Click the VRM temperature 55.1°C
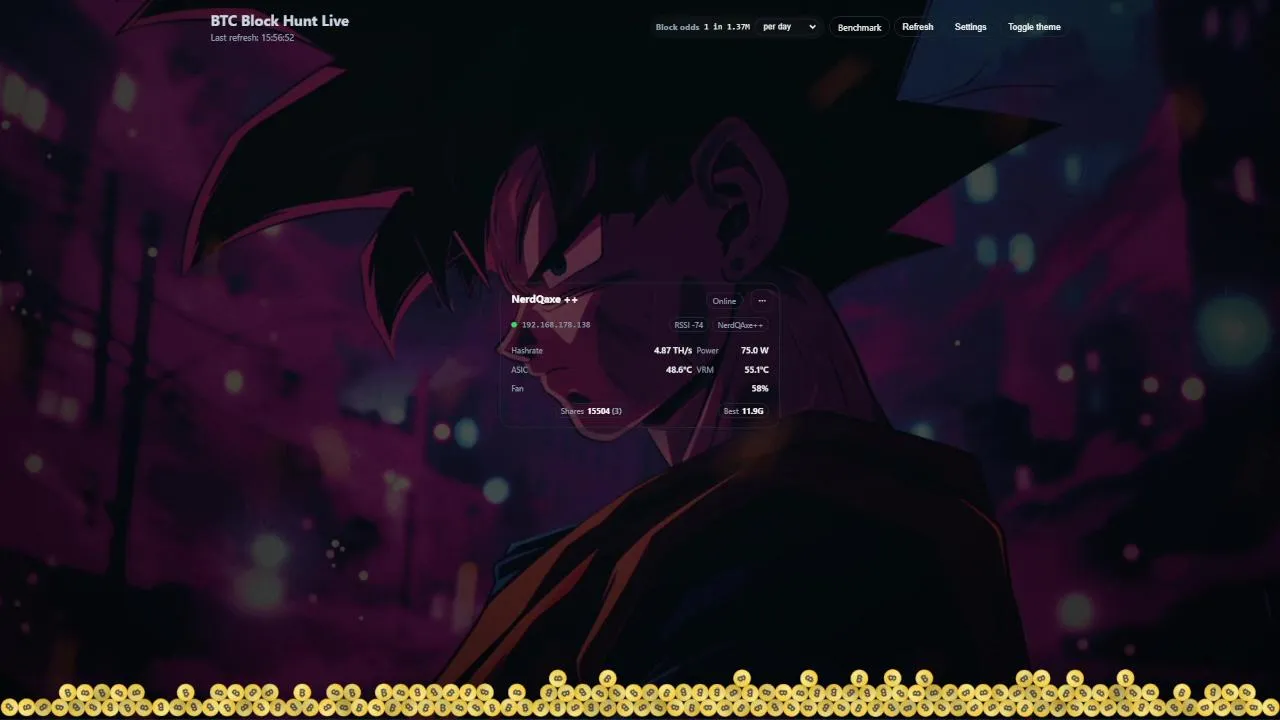The height and width of the screenshot is (720, 1280). coord(756,370)
